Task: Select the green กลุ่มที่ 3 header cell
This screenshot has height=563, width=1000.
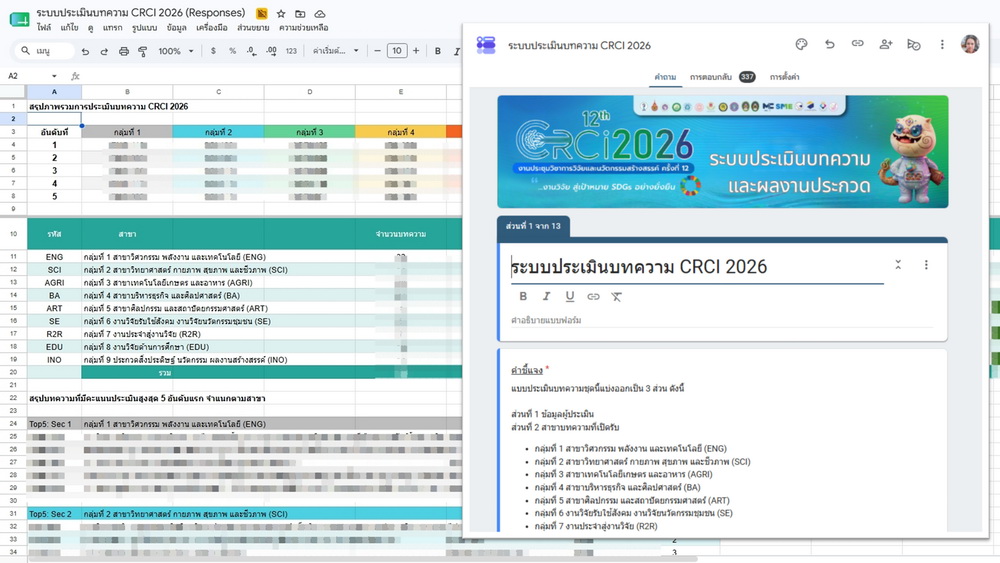Action: 309,132
